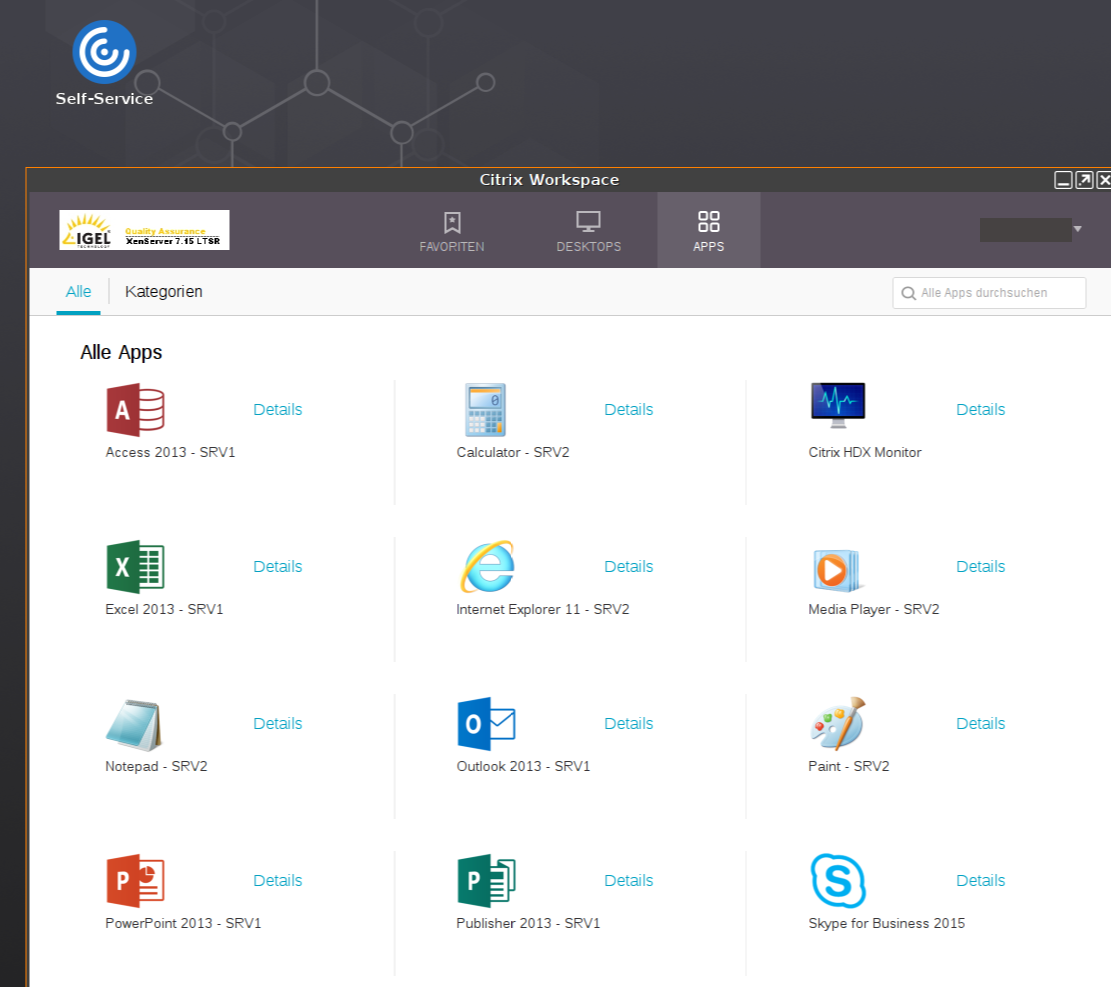Launch Access 2013 - SRV1
The width and height of the screenshot is (1111, 987).
click(134, 407)
